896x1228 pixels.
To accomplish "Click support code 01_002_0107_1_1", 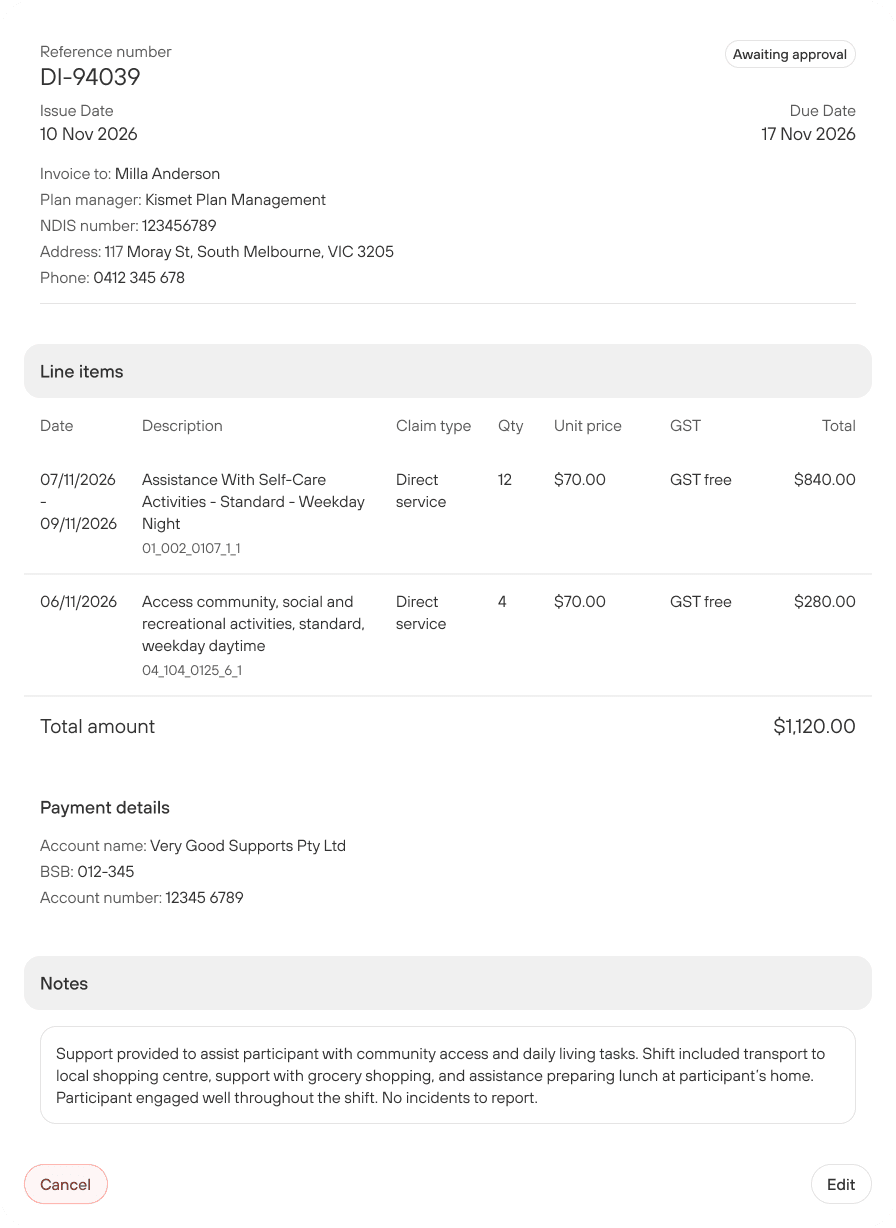I will (x=191, y=548).
